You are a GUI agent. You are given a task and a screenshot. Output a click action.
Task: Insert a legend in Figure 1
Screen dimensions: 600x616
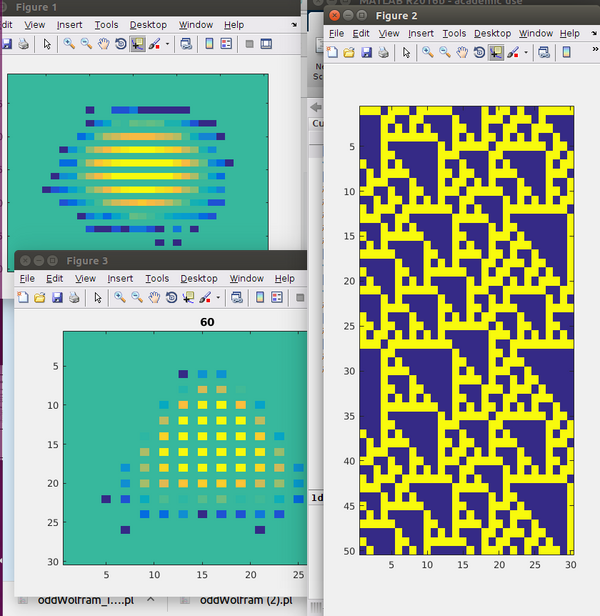click(226, 44)
